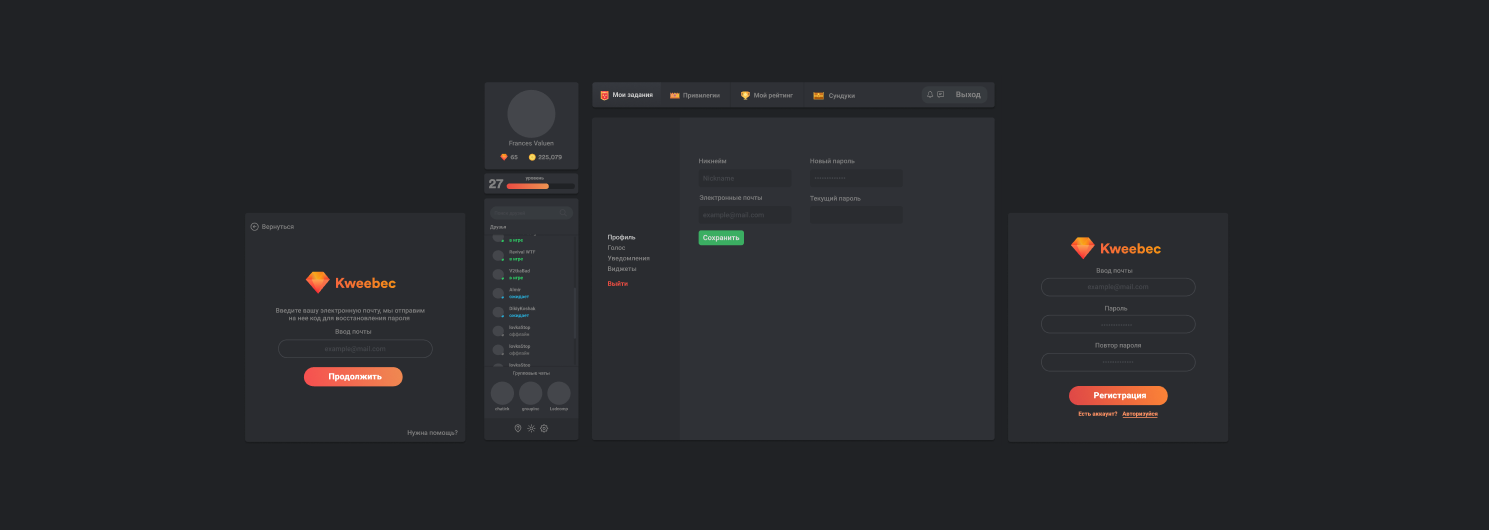Focus the Новый пароль input field
The height and width of the screenshot is (530, 1489).
pos(856,178)
